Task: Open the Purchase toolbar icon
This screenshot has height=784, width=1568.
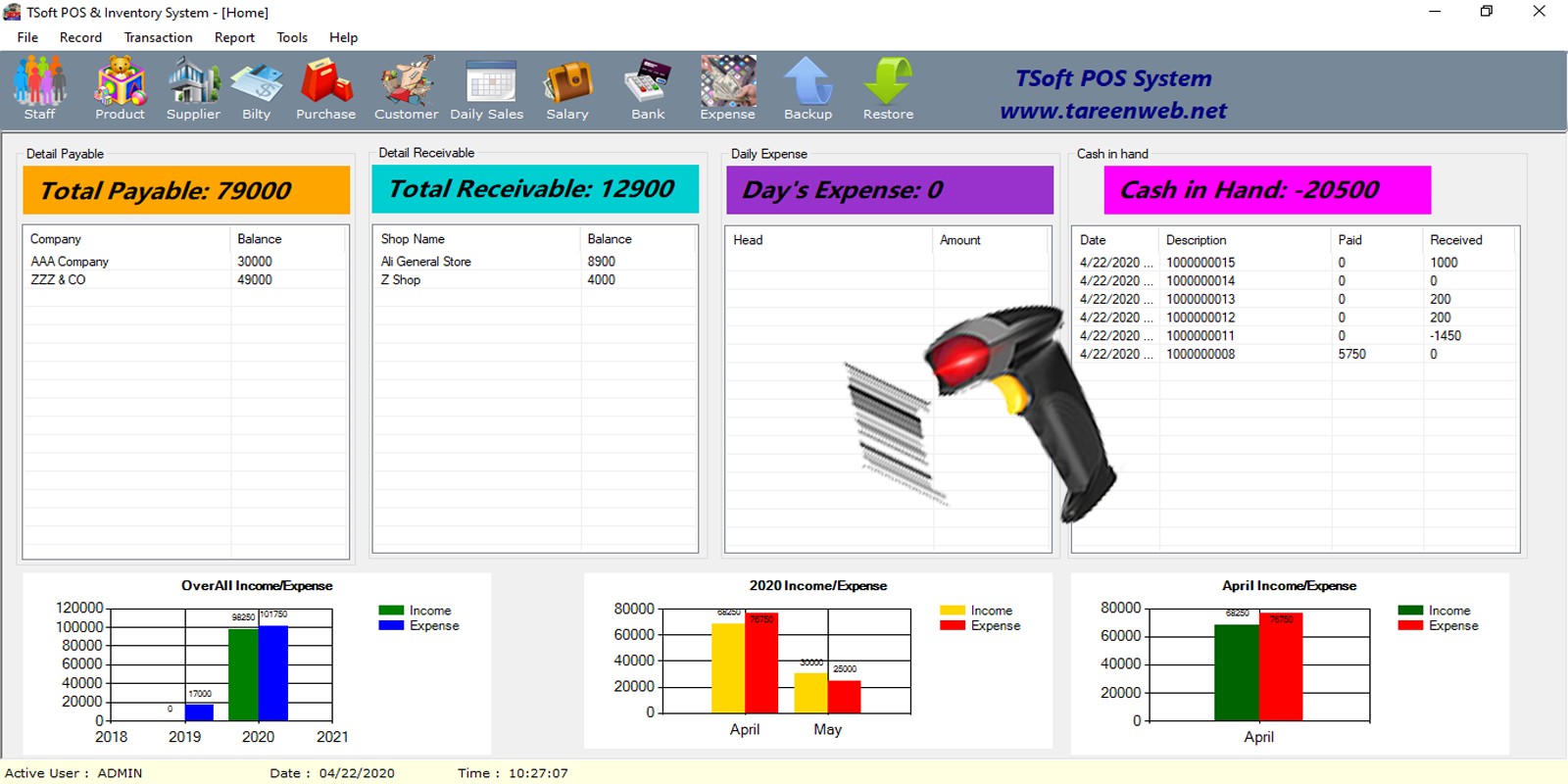Action: coord(326,88)
